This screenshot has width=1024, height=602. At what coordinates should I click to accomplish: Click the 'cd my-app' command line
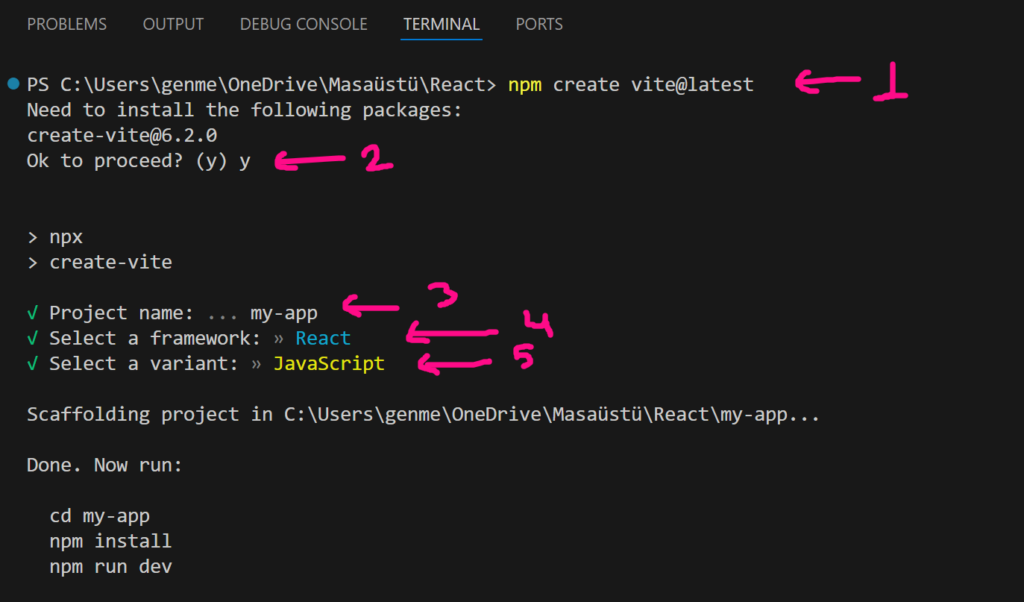tap(100, 517)
